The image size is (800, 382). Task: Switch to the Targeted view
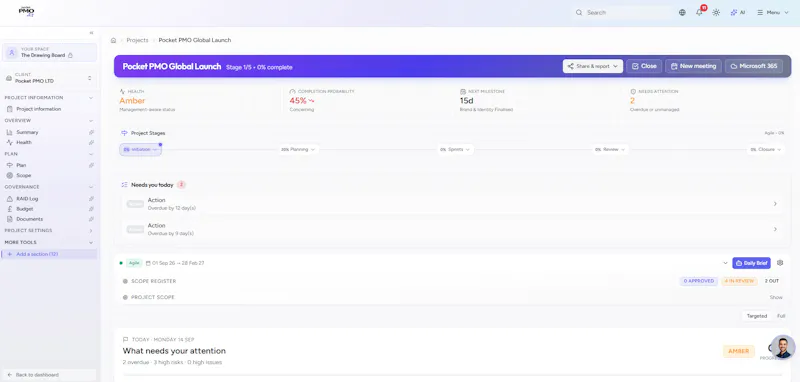(757, 316)
